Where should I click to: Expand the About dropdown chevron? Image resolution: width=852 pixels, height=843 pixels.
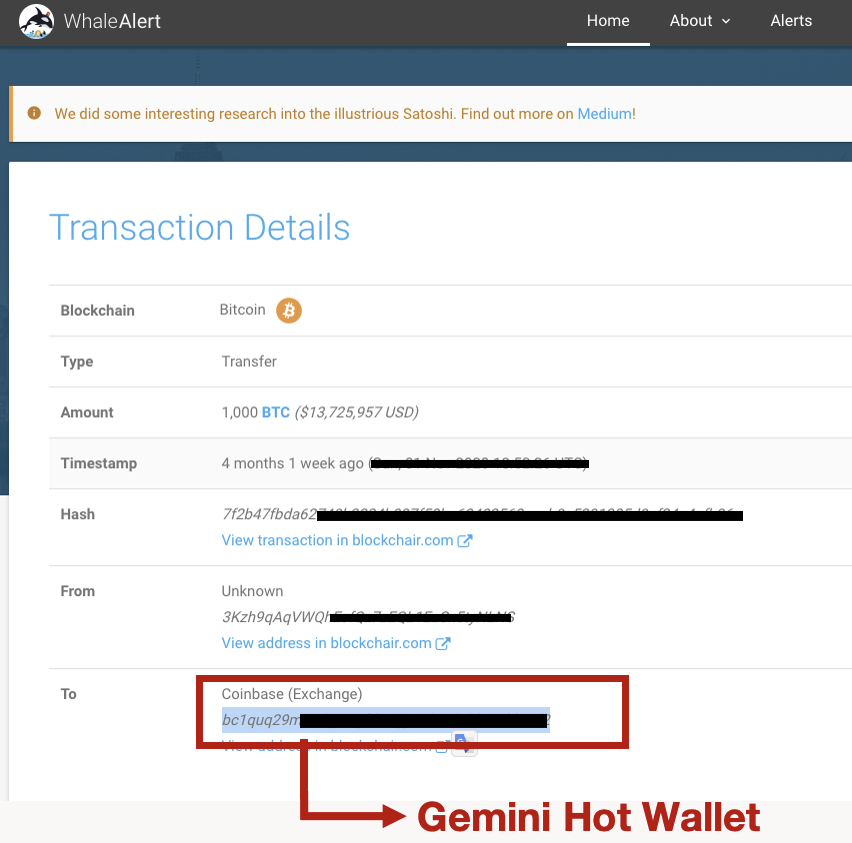[726, 21]
